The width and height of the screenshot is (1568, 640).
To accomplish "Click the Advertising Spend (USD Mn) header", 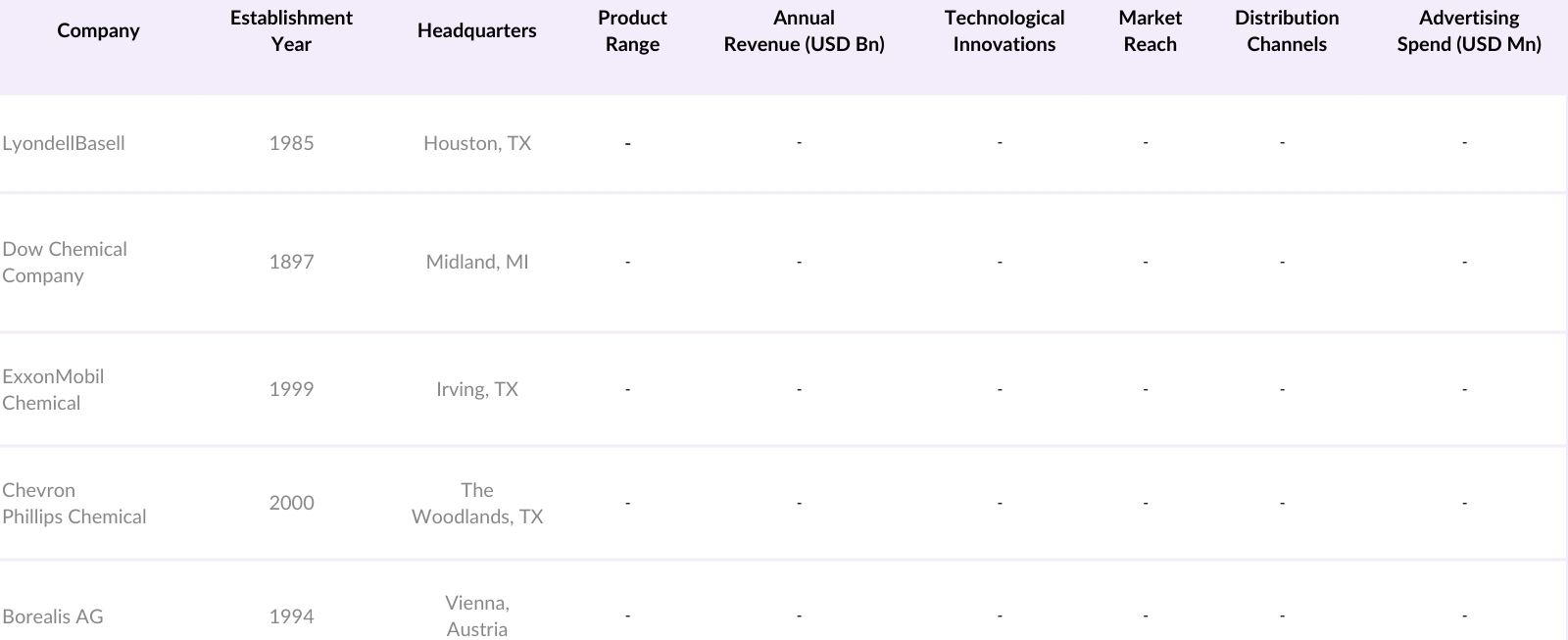I will 1468,30.
